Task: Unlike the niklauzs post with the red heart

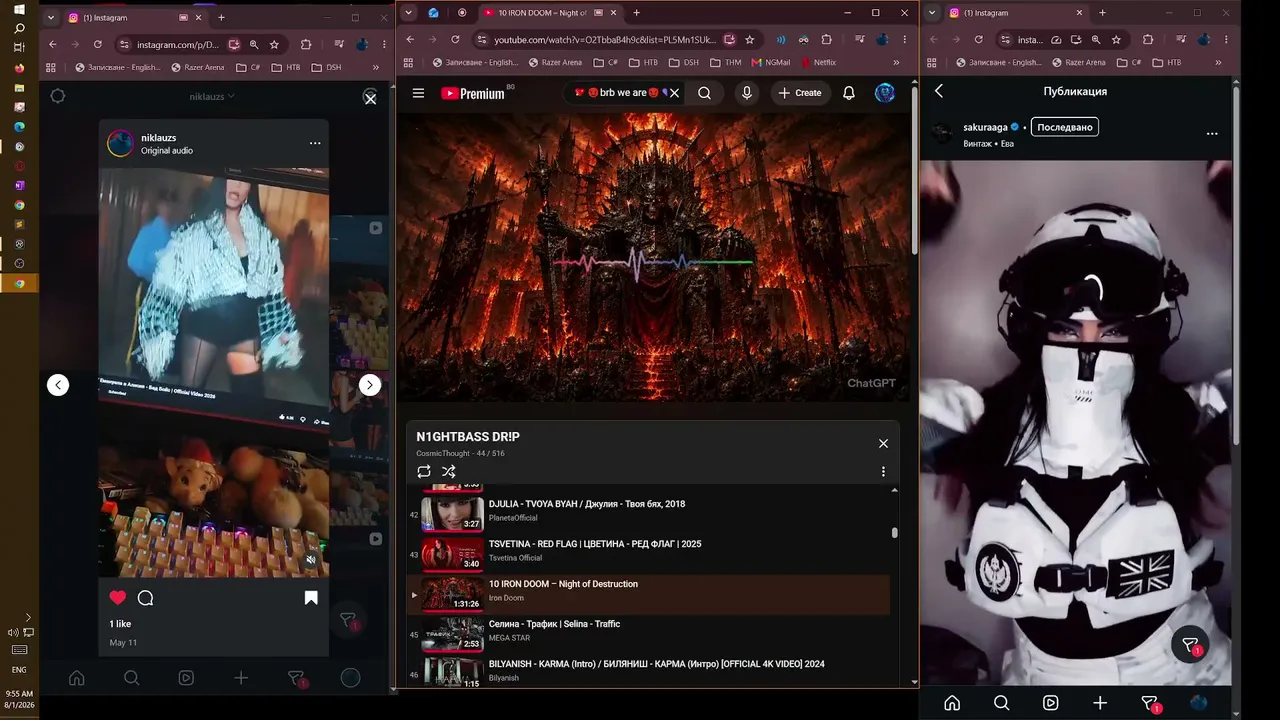Action: click(118, 598)
